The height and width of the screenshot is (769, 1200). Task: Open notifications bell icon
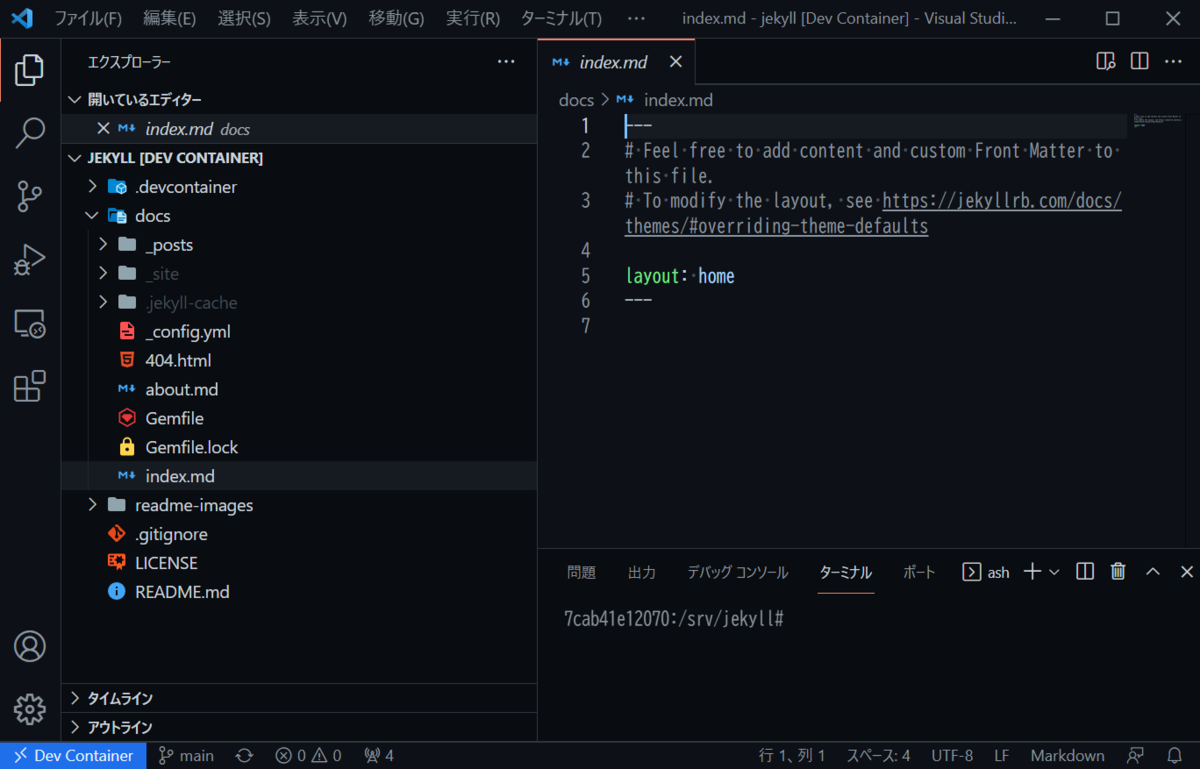pos(1175,756)
